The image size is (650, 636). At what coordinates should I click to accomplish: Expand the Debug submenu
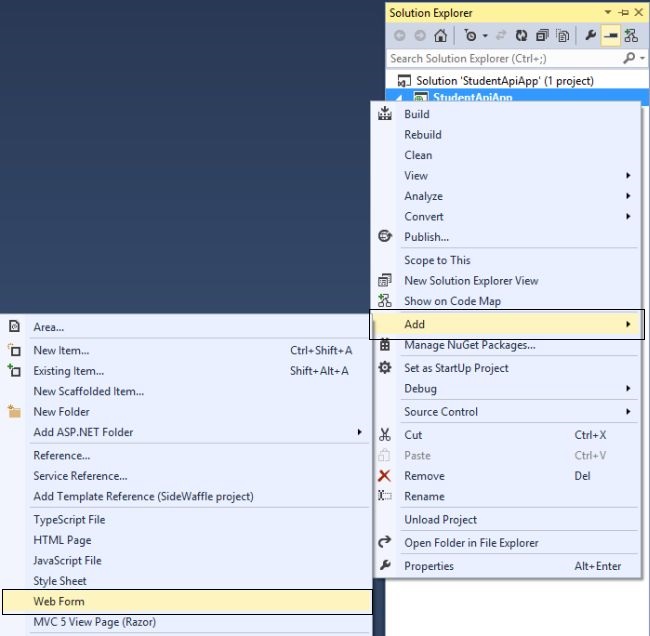pos(506,388)
